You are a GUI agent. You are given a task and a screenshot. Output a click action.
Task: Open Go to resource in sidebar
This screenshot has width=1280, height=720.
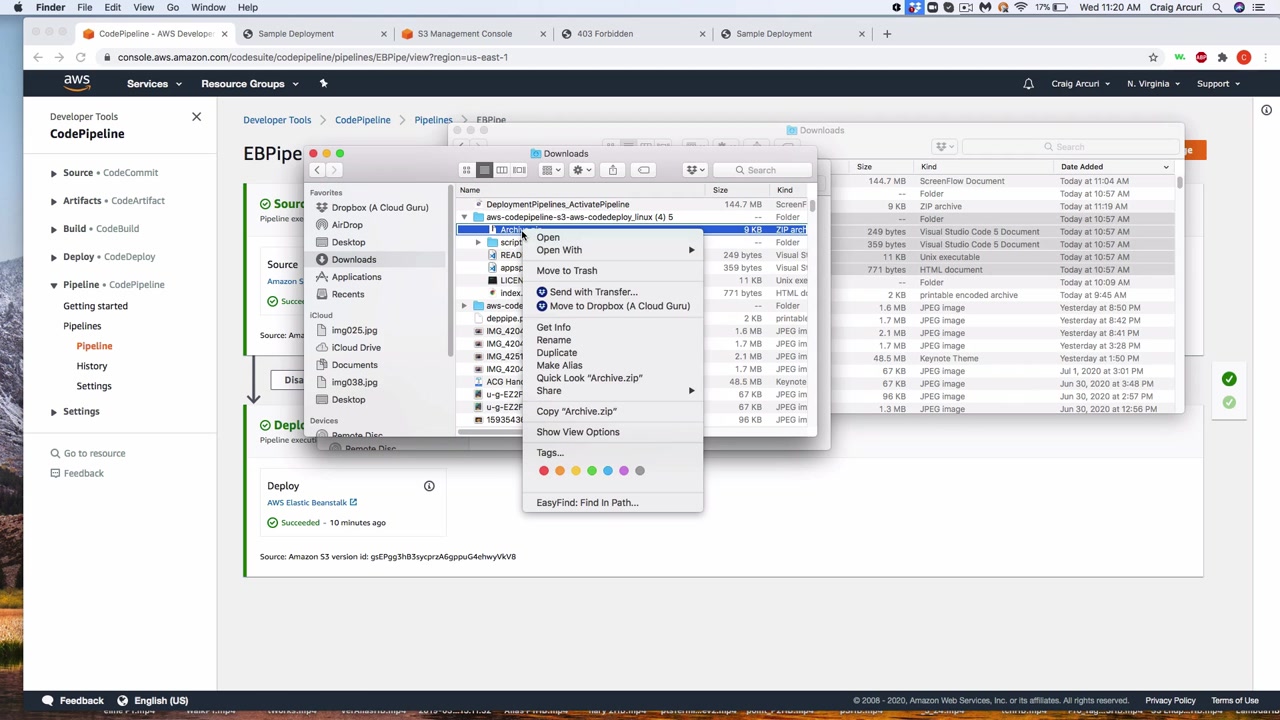point(88,454)
